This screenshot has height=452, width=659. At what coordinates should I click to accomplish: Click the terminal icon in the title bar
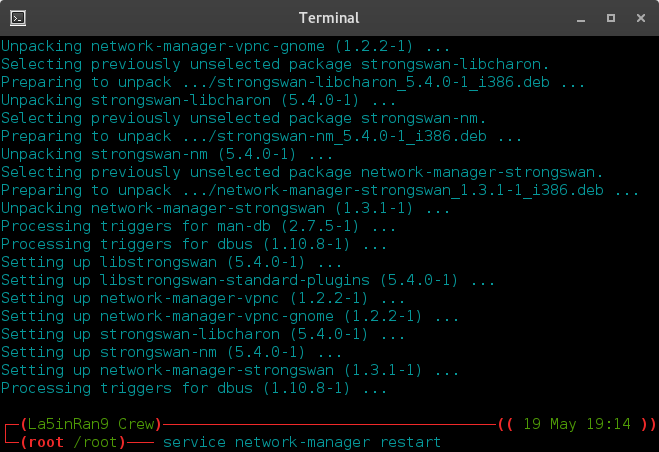coord(18,18)
